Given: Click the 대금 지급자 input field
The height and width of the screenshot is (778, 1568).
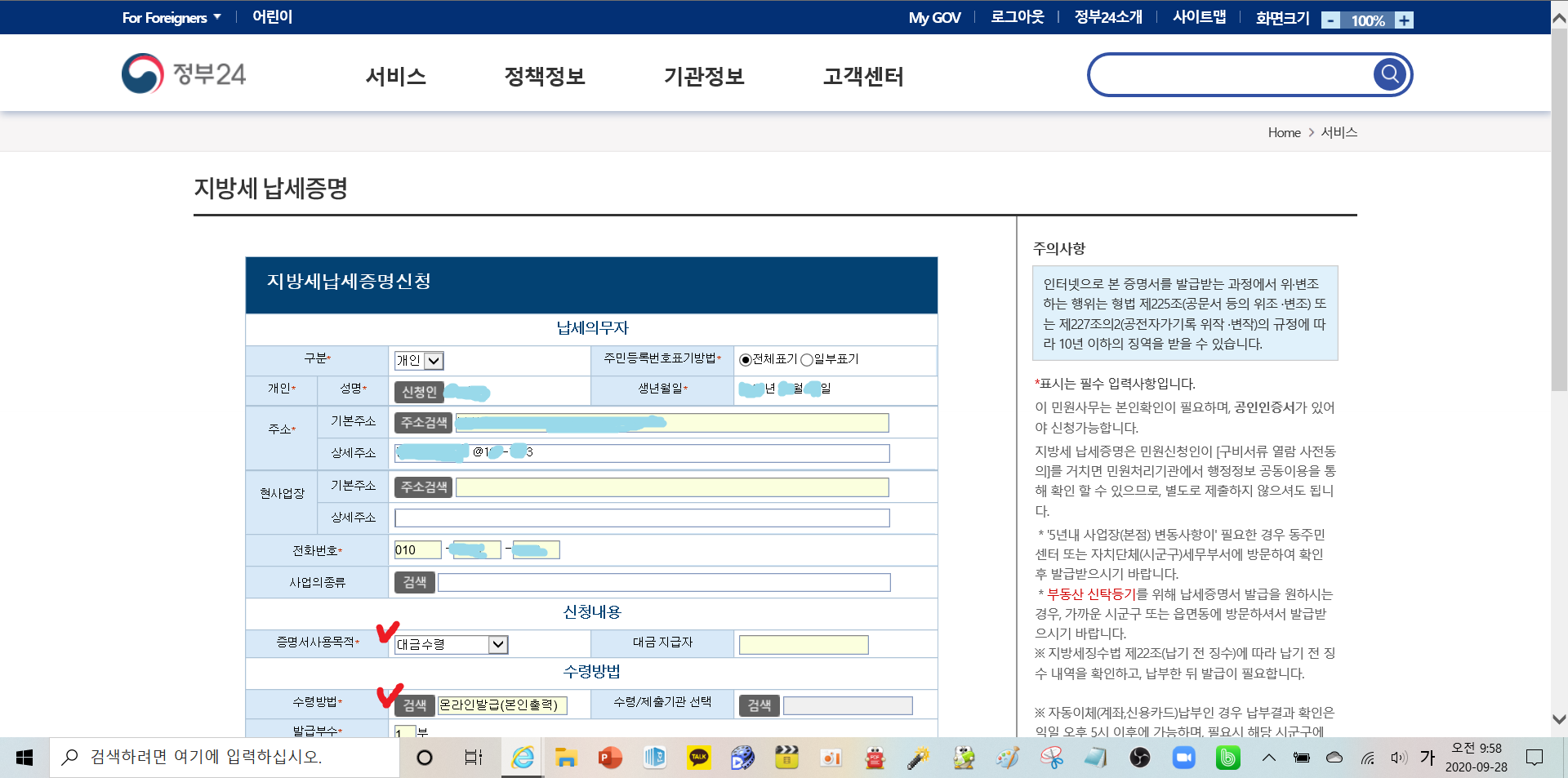Looking at the screenshot, I should tap(804, 645).
